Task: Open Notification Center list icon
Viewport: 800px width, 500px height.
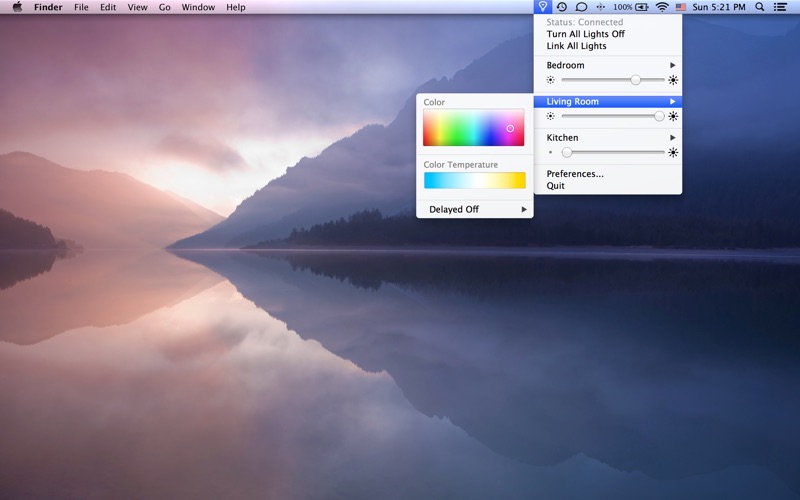Action: coord(780,7)
